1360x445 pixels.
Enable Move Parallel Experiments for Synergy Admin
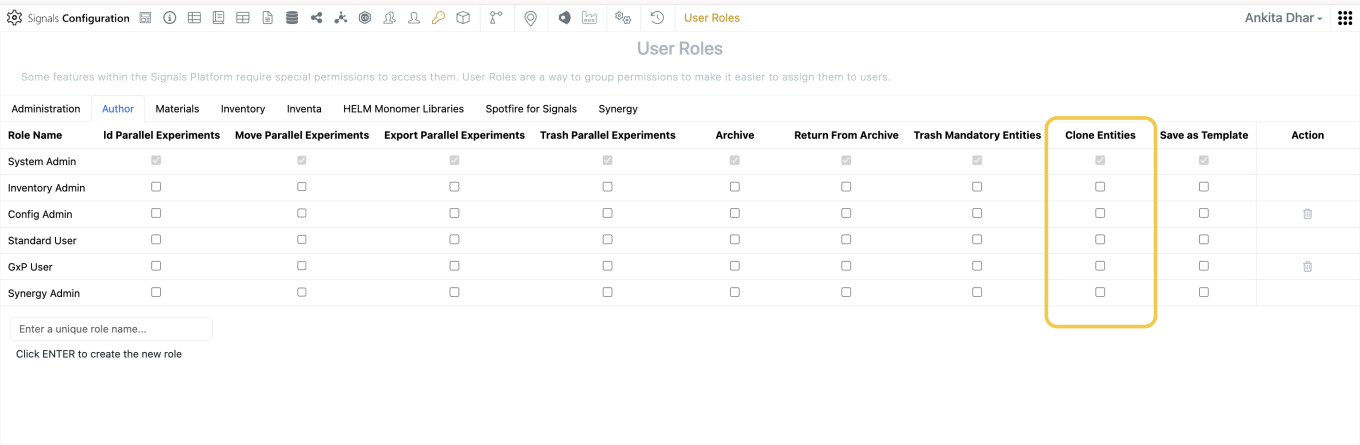(302, 293)
